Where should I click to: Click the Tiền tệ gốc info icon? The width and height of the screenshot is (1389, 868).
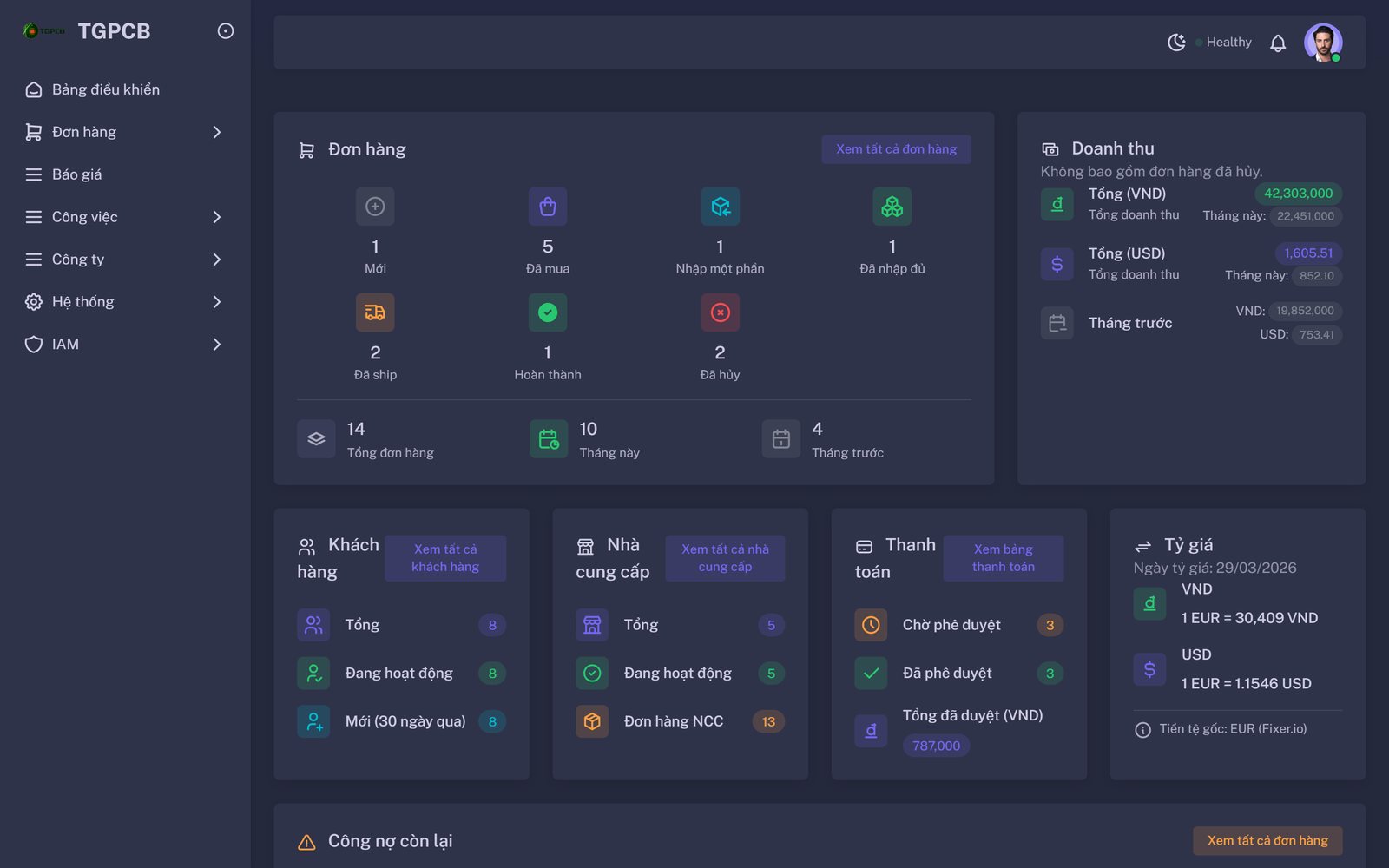pos(1142,730)
